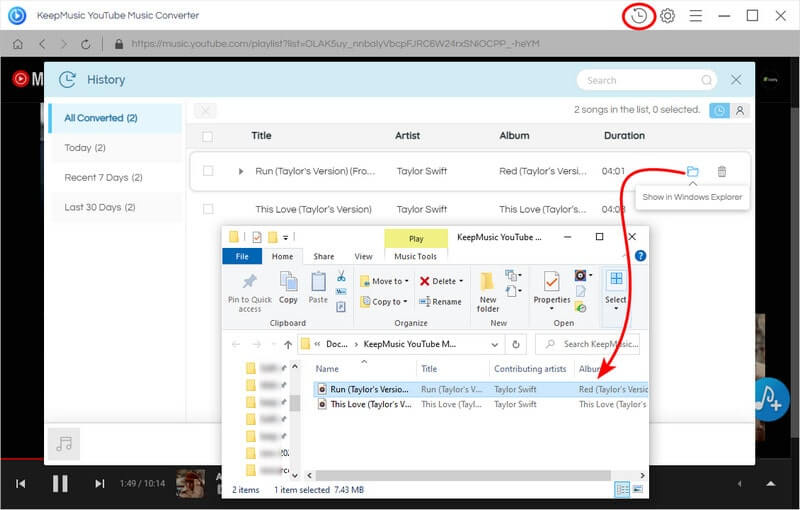Open the View ribbon tab
This screenshot has width=800, height=510.
point(363,256)
